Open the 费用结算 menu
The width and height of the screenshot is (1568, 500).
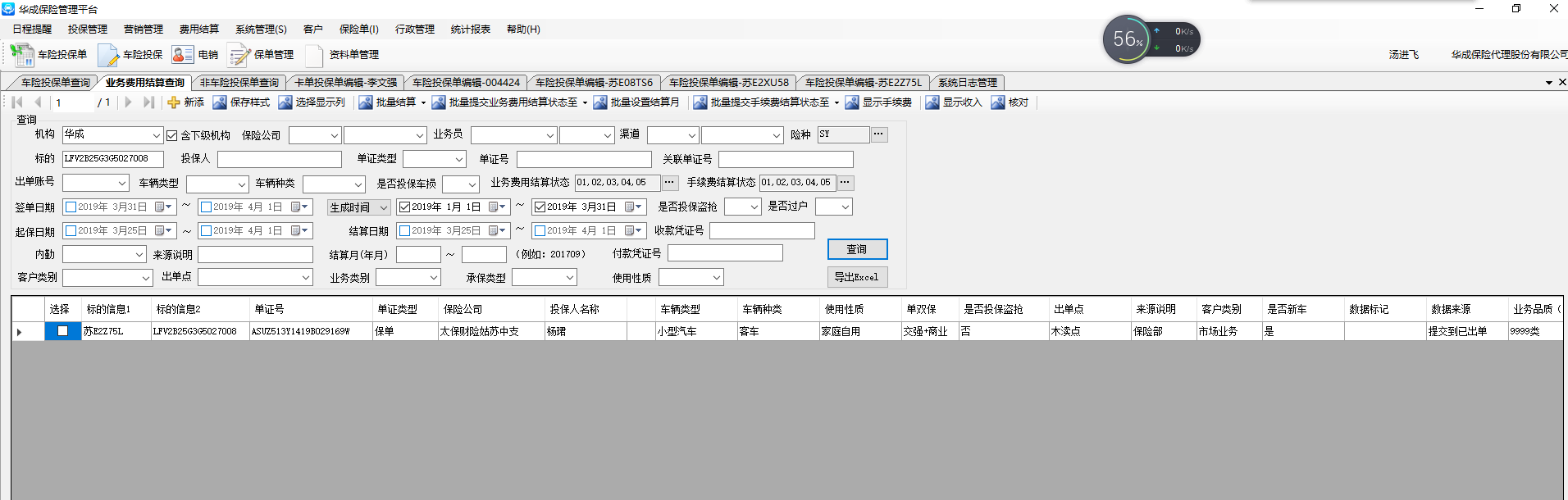pyautogui.click(x=199, y=30)
